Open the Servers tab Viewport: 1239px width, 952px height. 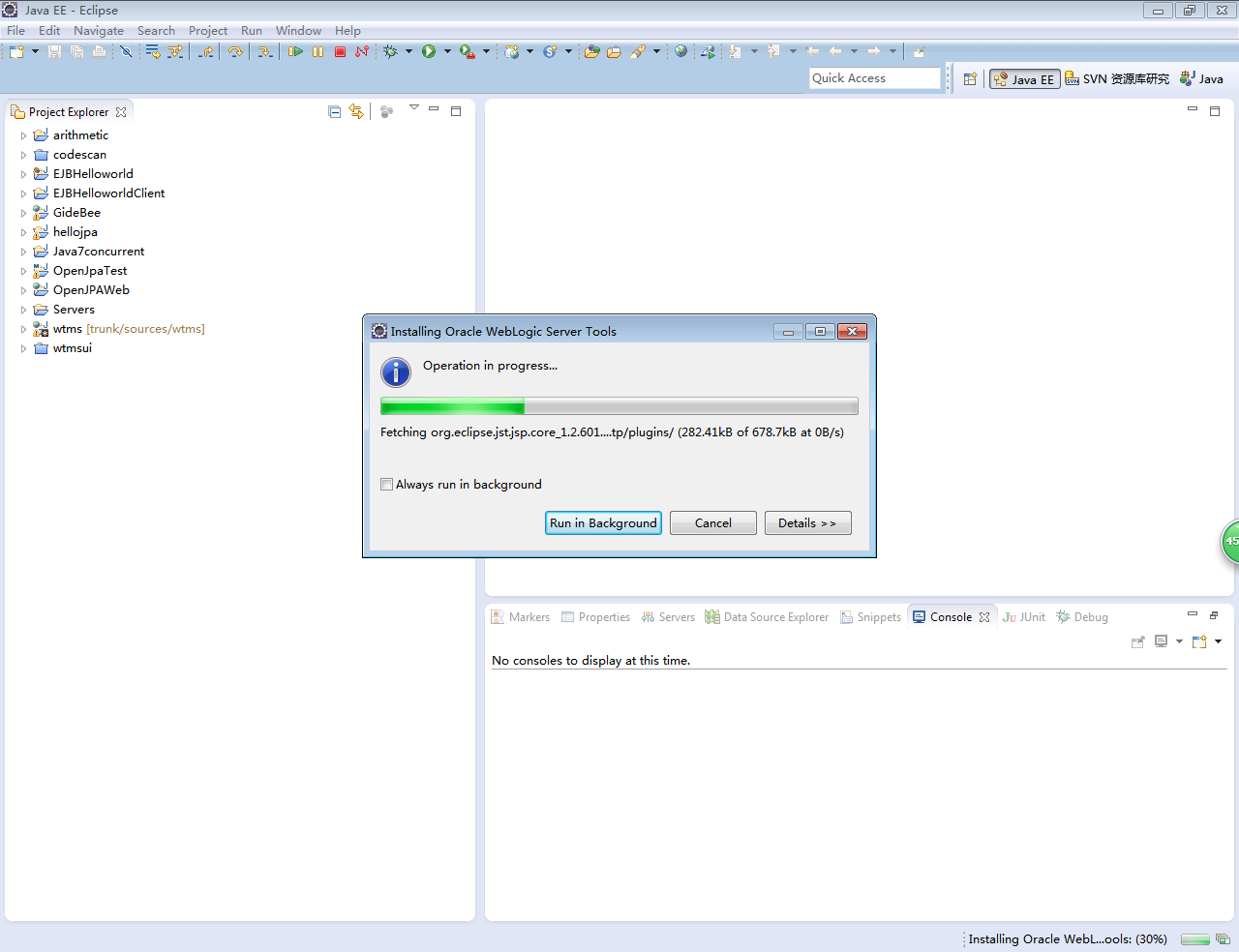point(668,617)
